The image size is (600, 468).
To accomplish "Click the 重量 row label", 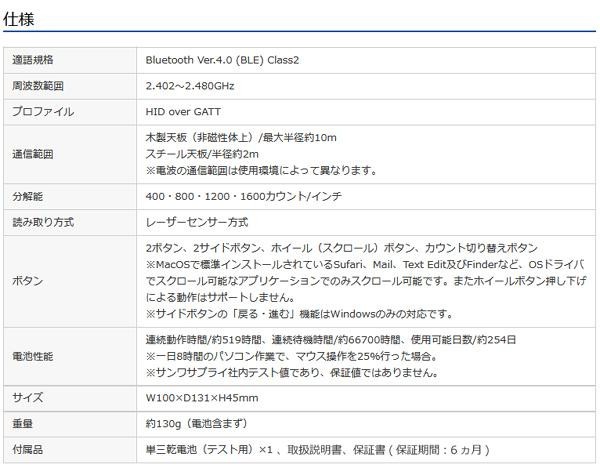I will tap(22, 423).
